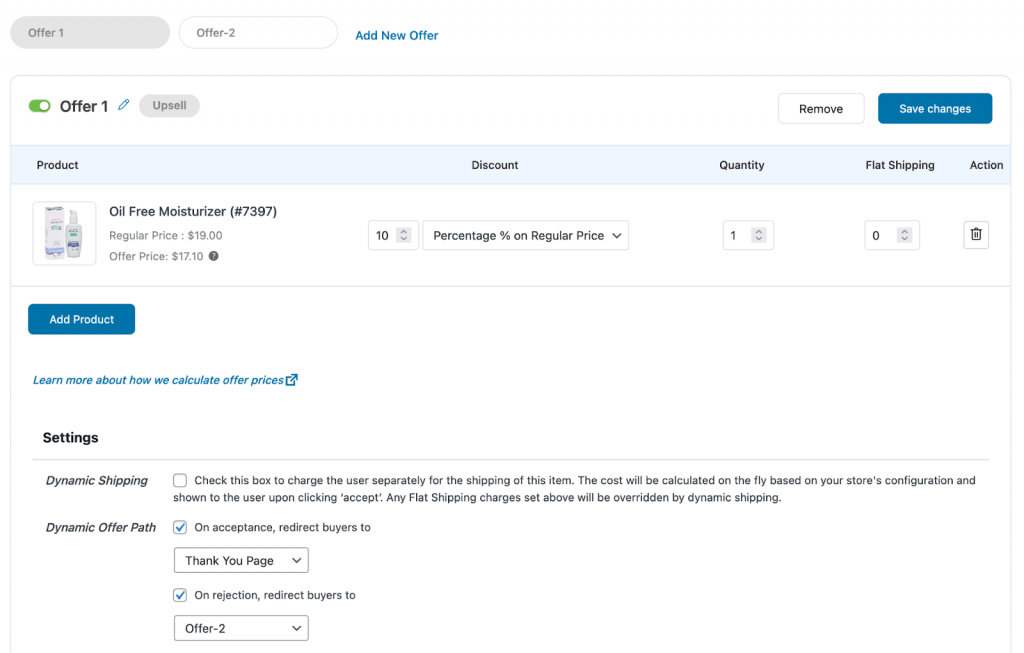This screenshot has width=1024, height=653.
Task: Click the Dynamic Offer Path label
Action: (x=101, y=528)
